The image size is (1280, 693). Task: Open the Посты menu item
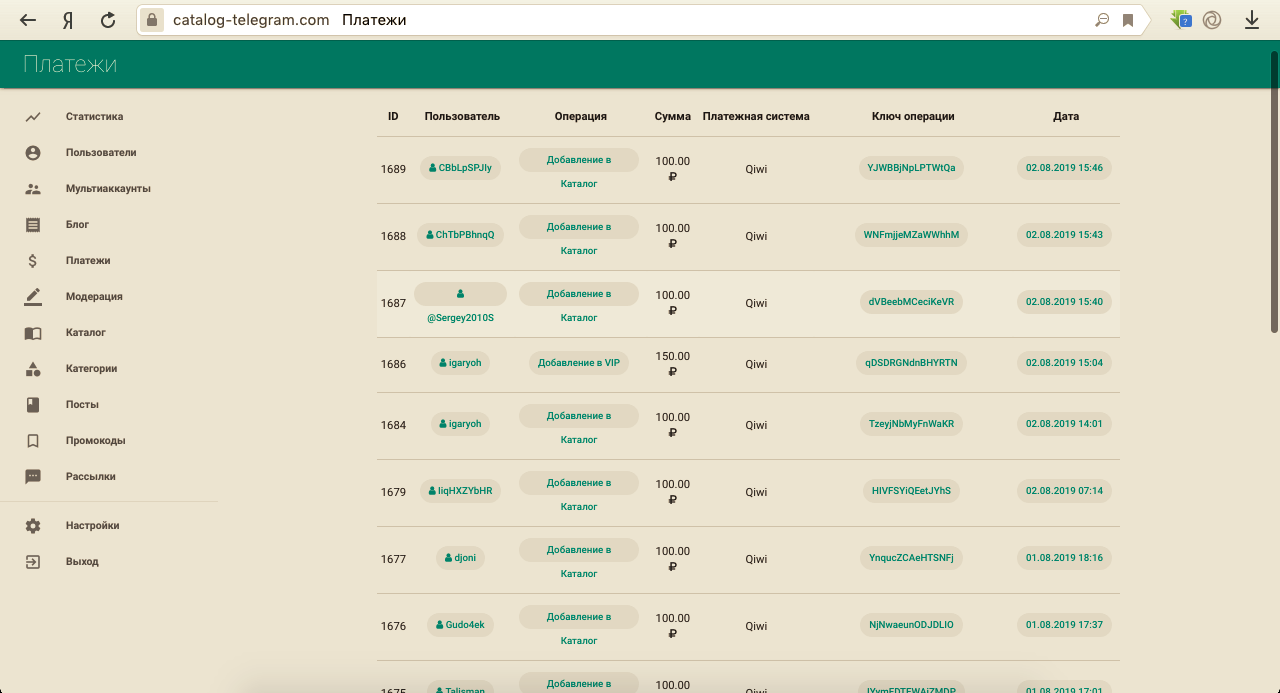click(82, 405)
